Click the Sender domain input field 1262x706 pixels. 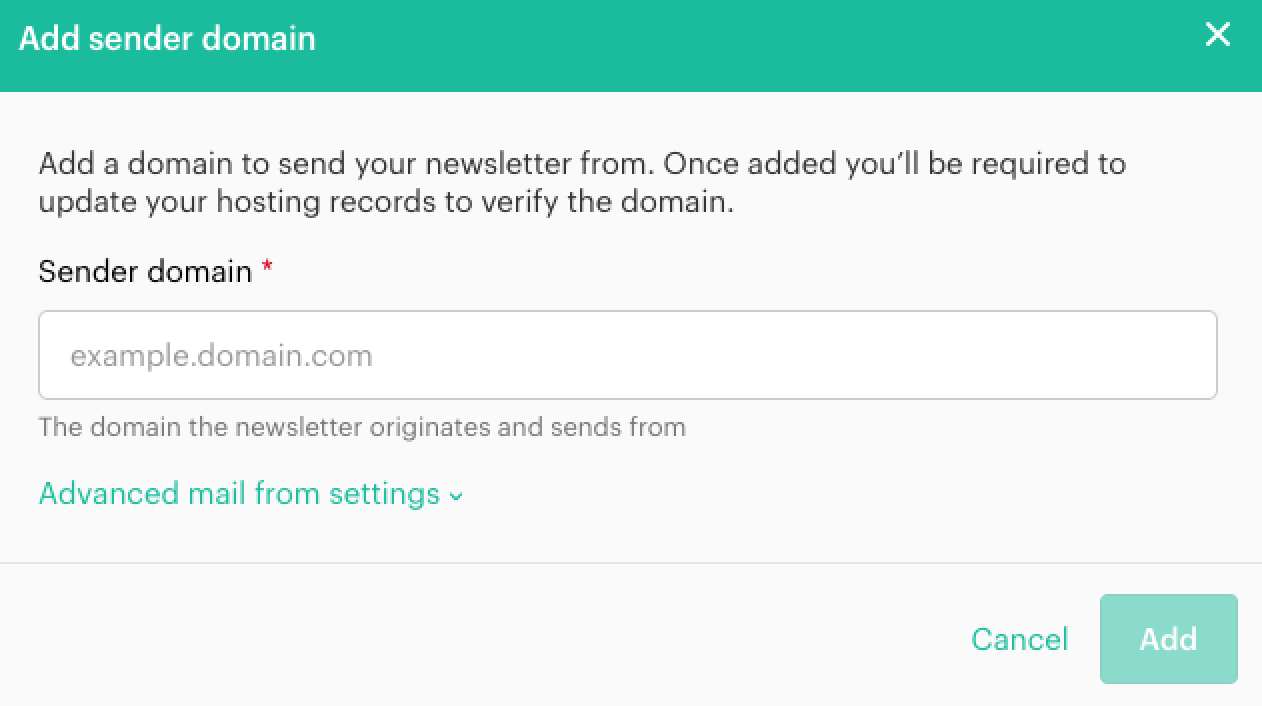pos(627,356)
